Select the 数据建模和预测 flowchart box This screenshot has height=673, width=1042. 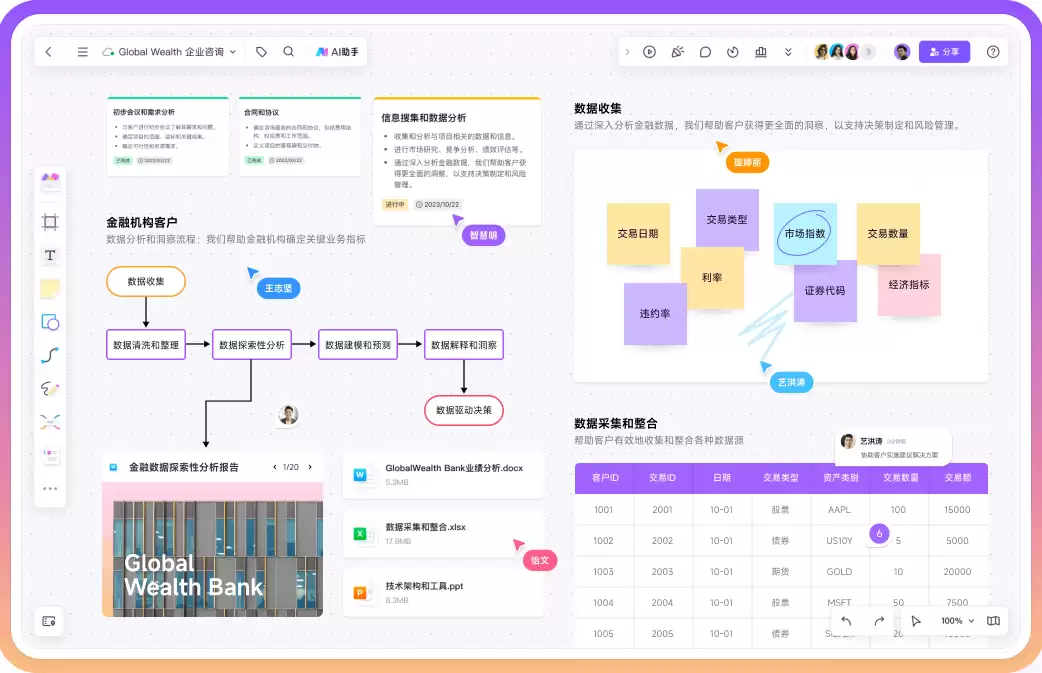(358, 345)
